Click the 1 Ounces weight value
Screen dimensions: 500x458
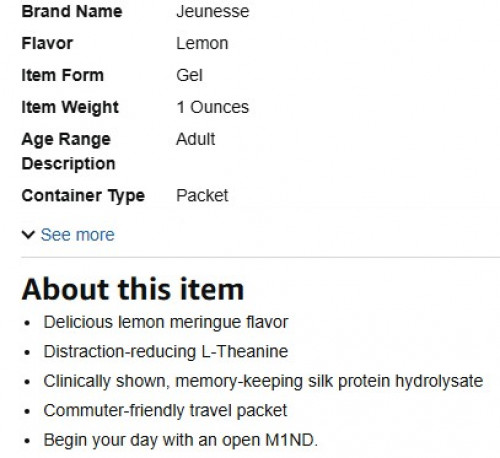[x=213, y=107]
